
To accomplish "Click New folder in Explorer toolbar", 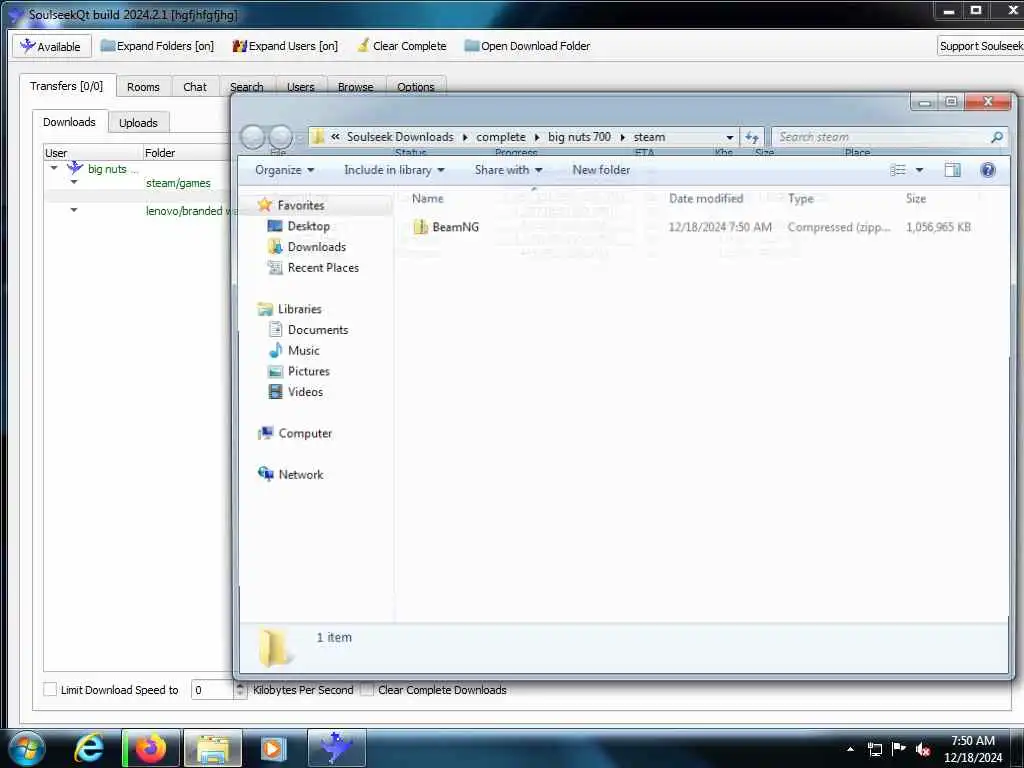I will point(601,170).
